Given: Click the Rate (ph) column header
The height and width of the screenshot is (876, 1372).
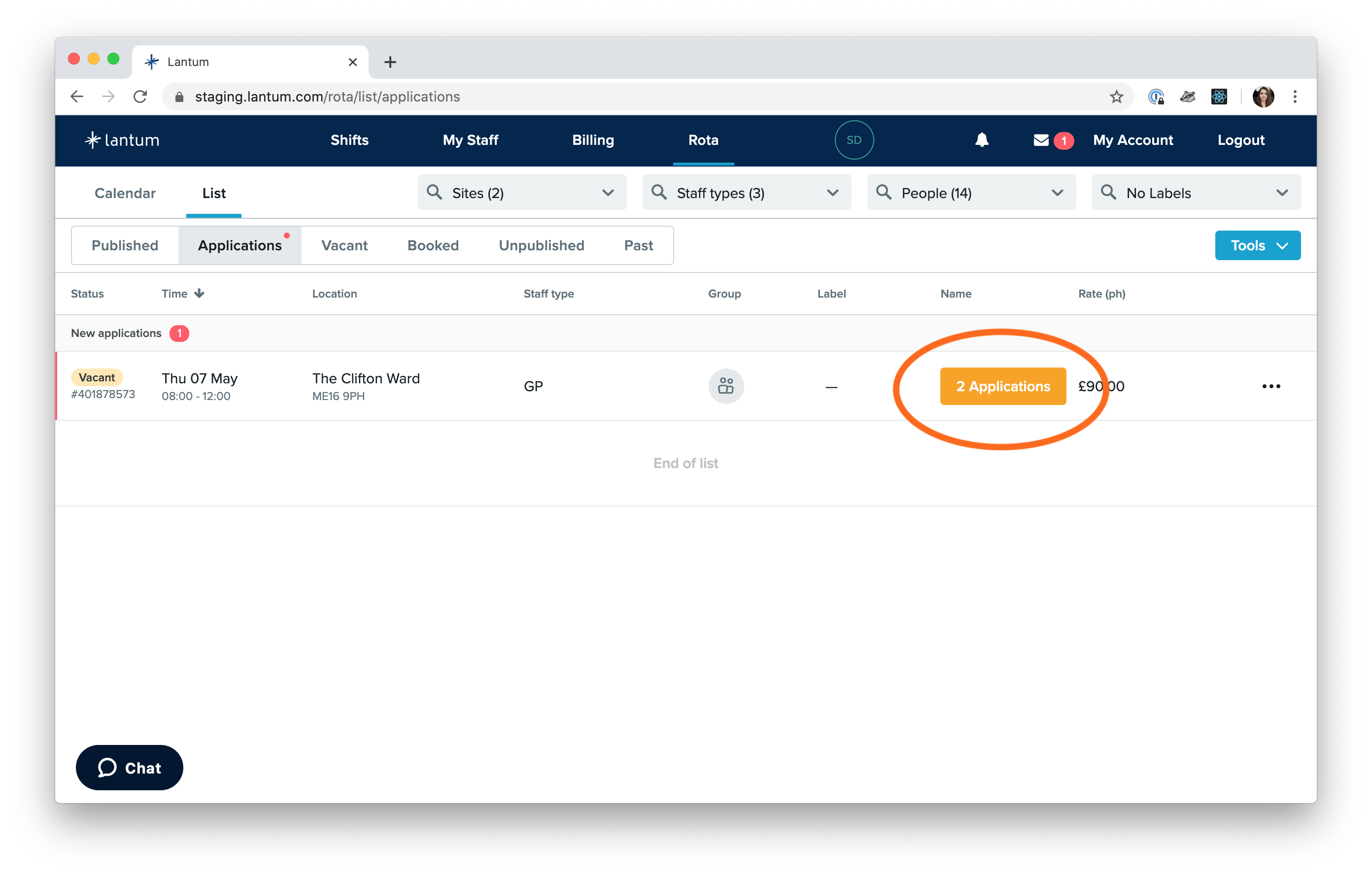Looking at the screenshot, I should click(1101, 294).
